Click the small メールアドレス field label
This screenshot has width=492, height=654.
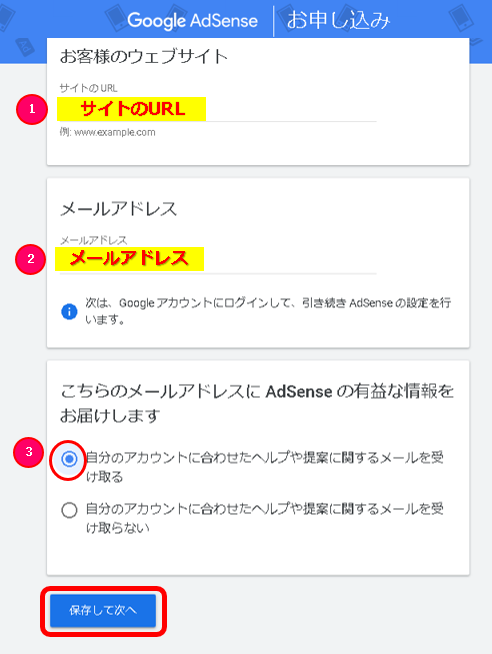click(x=93, y=240)
